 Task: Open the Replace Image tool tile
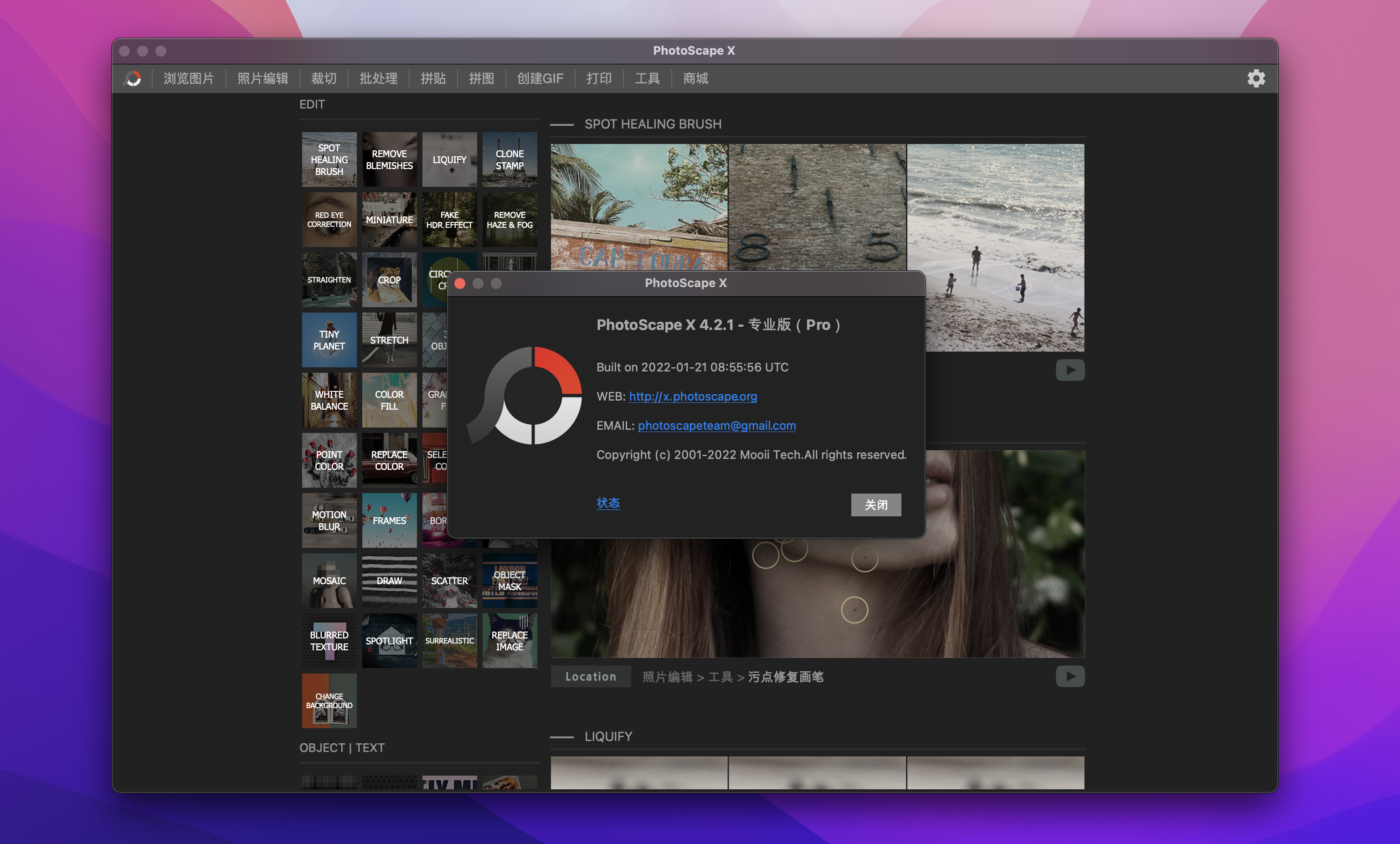pos(509,641)
